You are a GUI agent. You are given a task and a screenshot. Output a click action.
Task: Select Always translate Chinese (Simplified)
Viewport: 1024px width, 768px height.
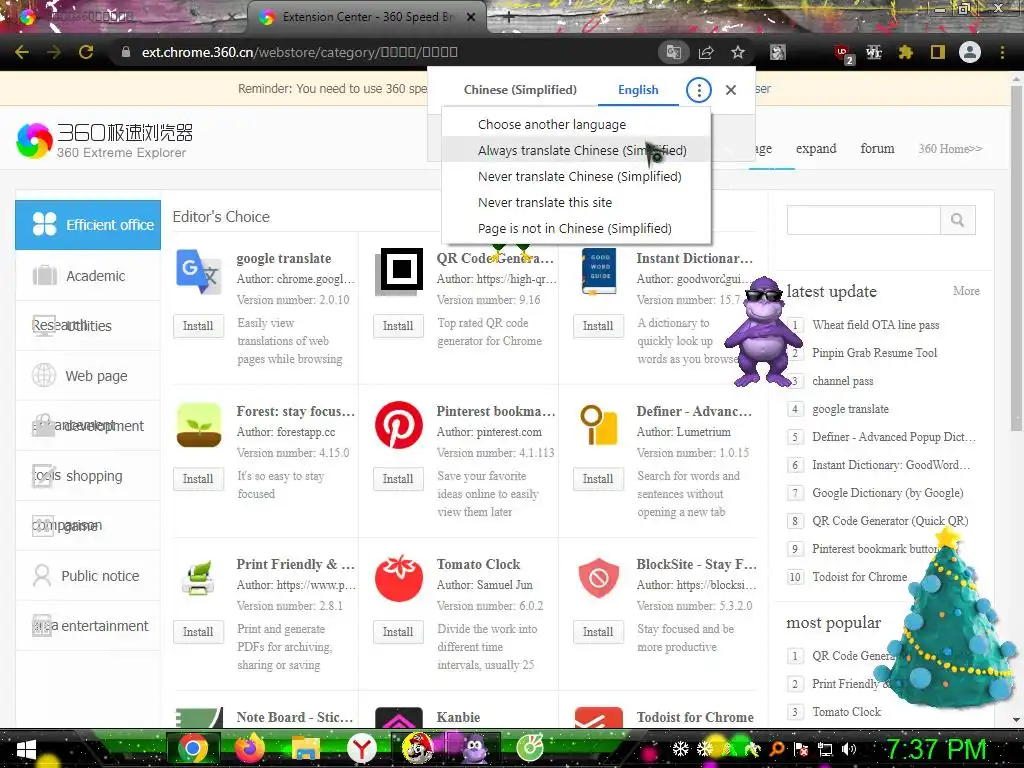(x=575, y=150)
